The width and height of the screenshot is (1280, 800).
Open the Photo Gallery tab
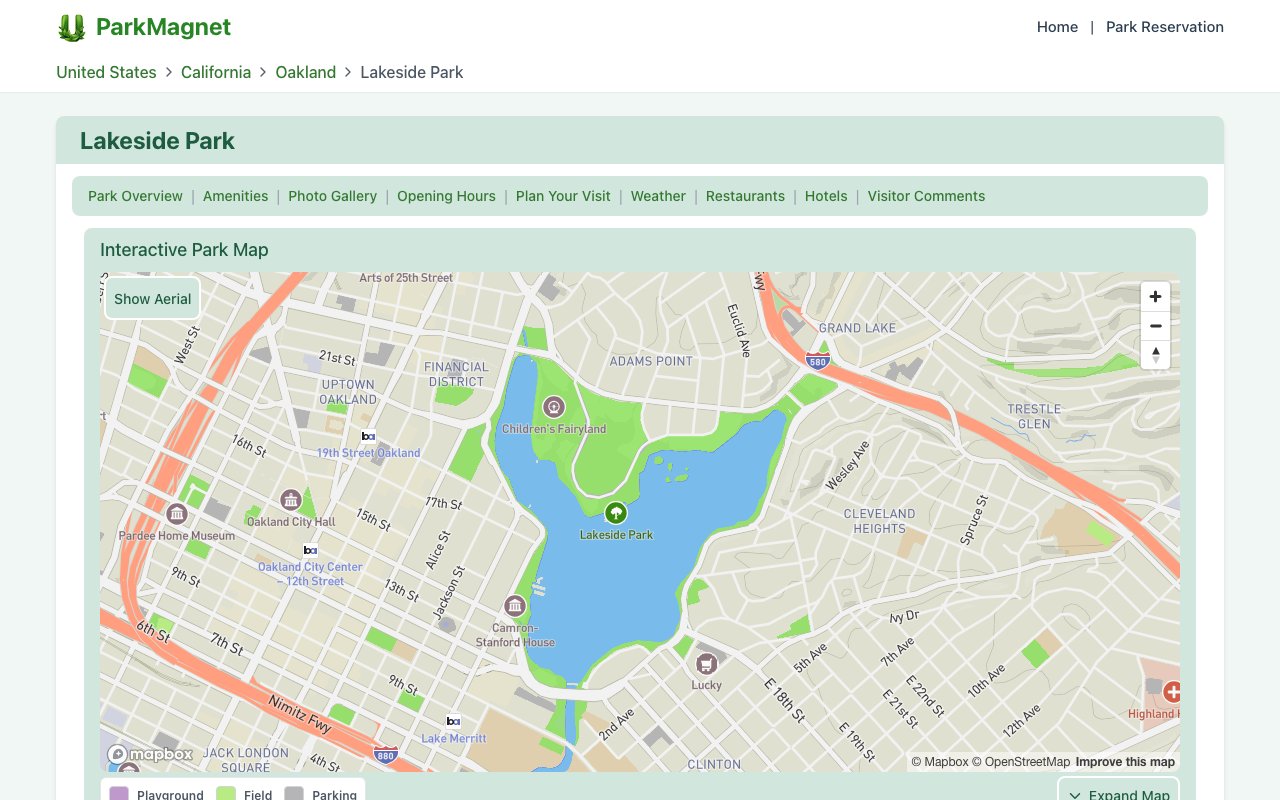pyautogui.click(x=332, y=196)
